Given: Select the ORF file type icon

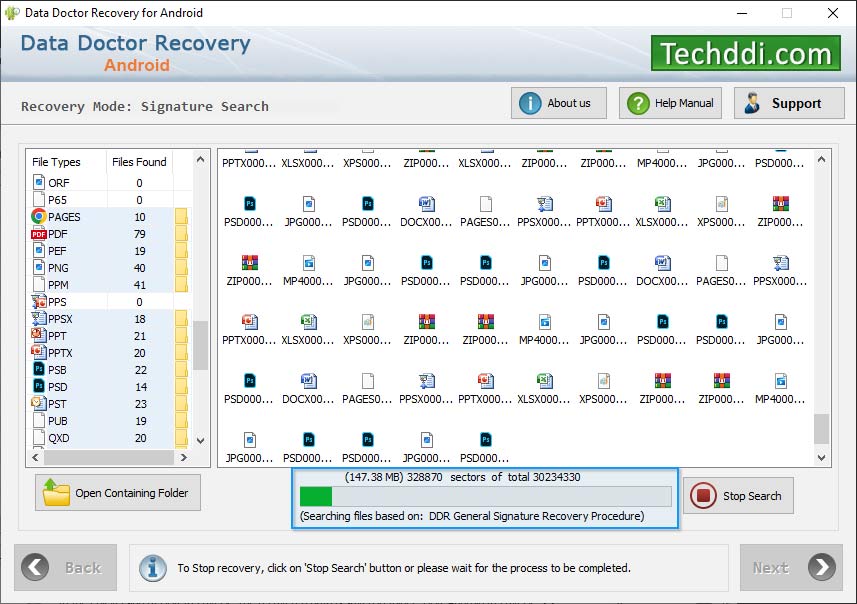Looking at the screenshot, I should click(39, 182).
